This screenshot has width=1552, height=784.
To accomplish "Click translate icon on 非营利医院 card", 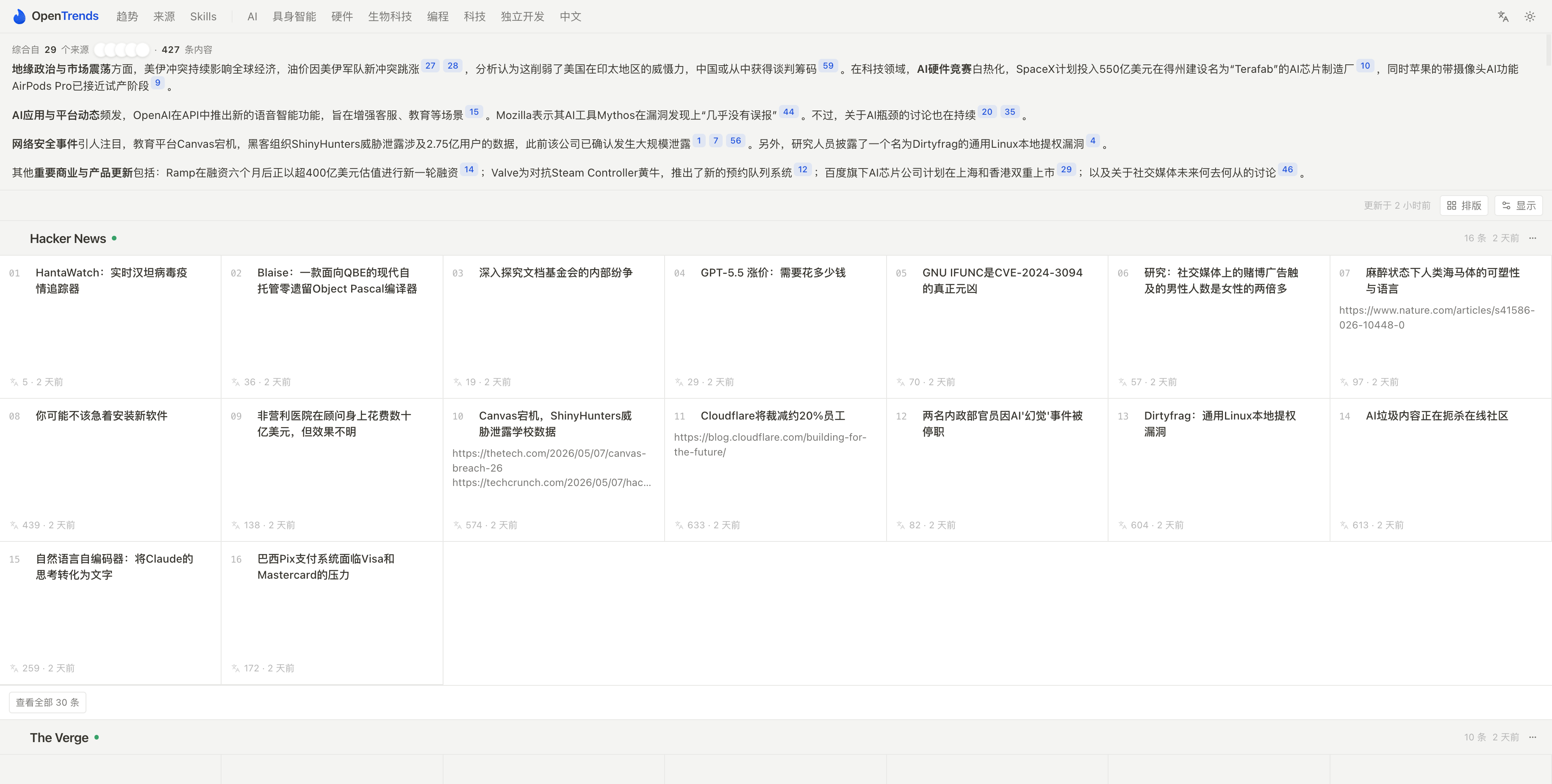I will [x=236, y=525].
